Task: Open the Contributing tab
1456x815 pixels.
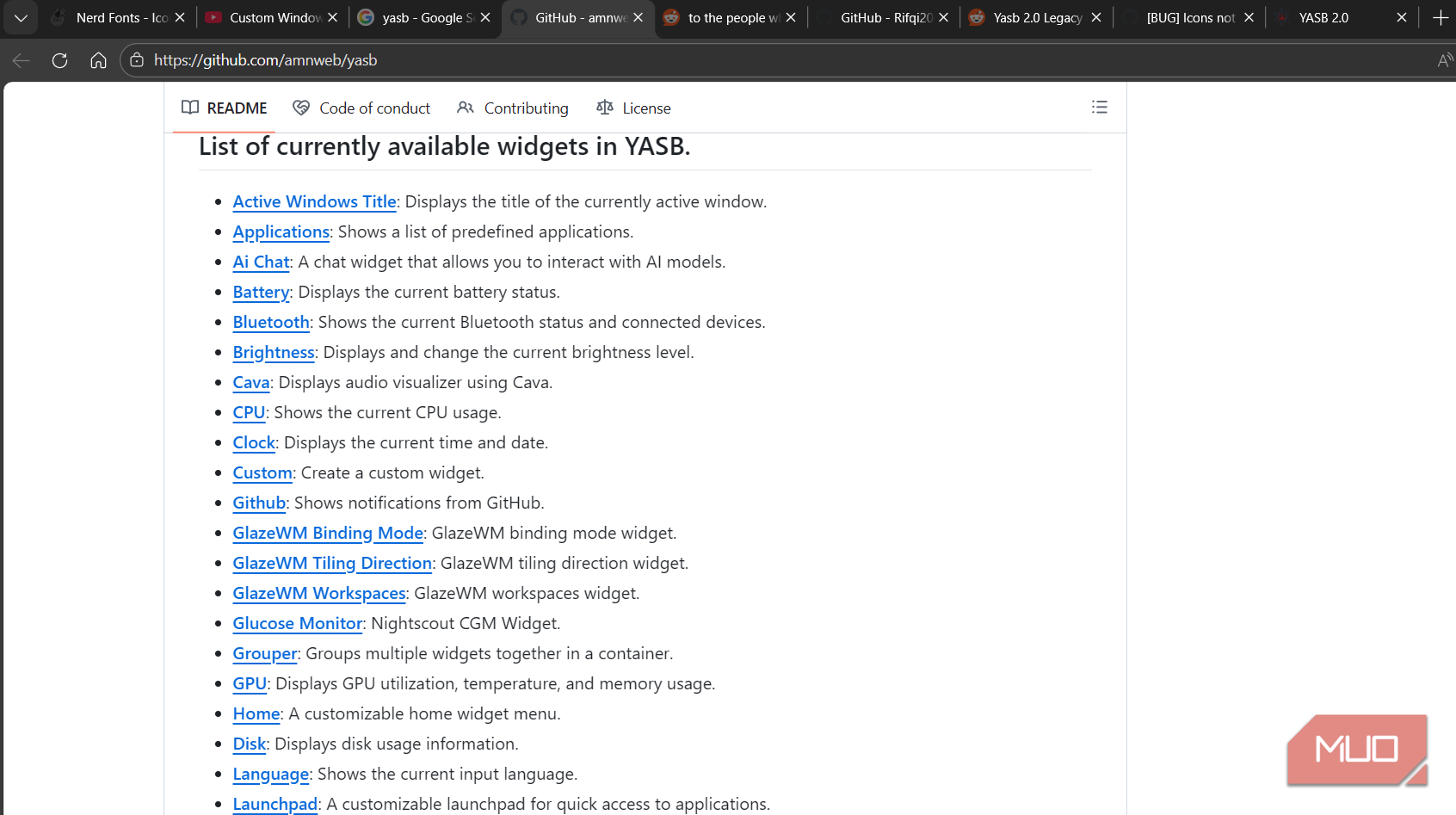Action: pyautogui.click(x=513, y=108)
